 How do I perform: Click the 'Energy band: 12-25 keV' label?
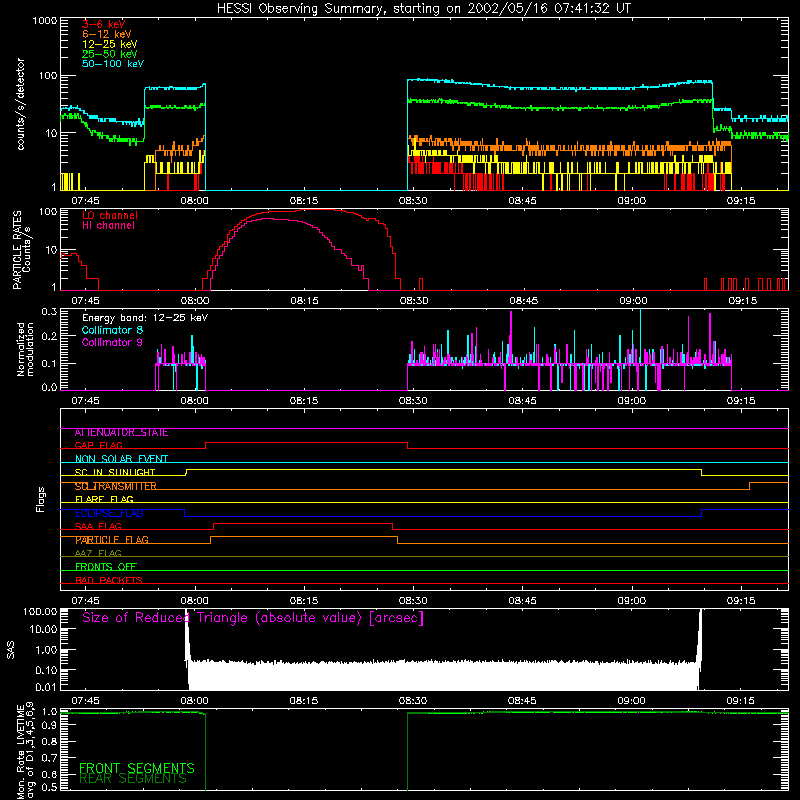pos(145,318)
